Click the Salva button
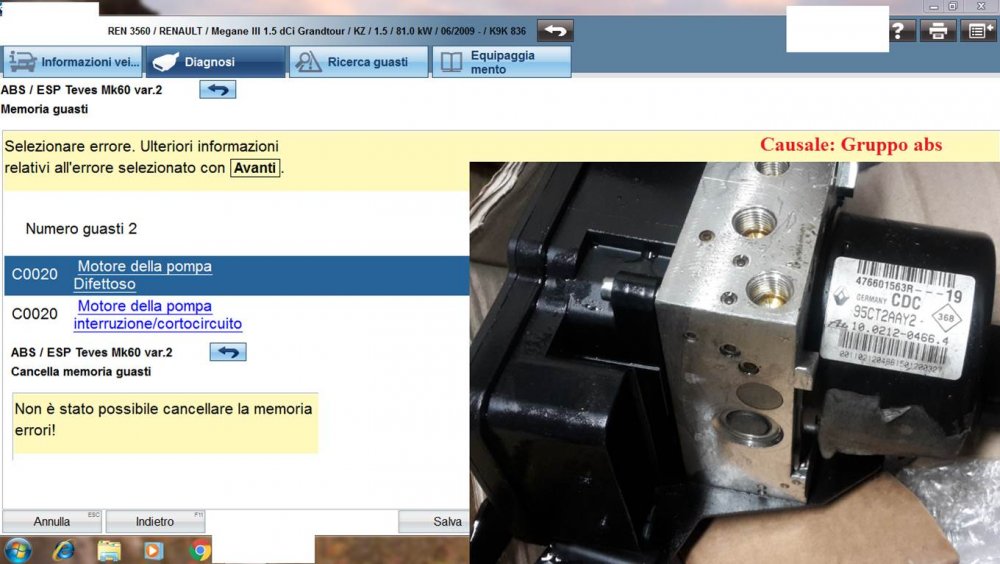This screenshot has height=564, width=1000. click(x=434, y=521)
